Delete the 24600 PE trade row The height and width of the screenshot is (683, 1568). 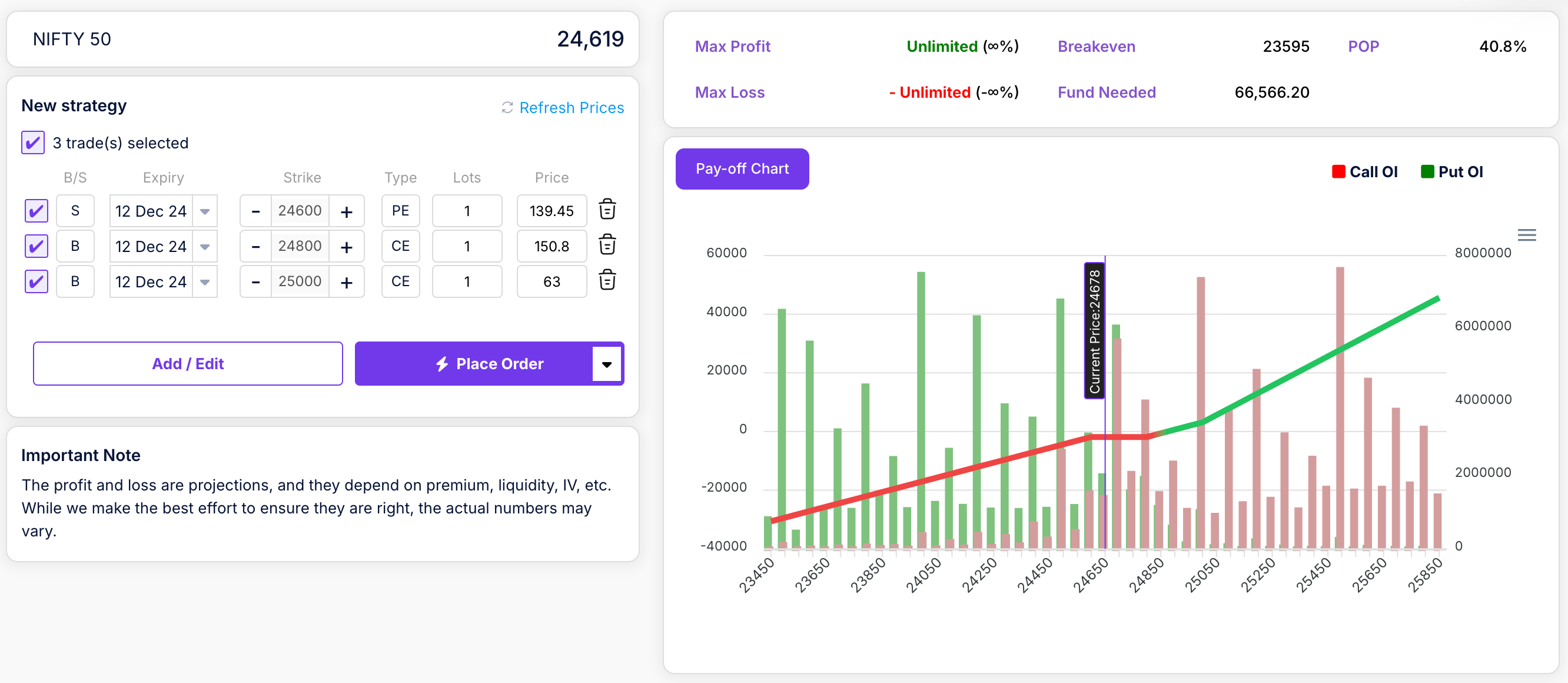(x=607, y=210)
